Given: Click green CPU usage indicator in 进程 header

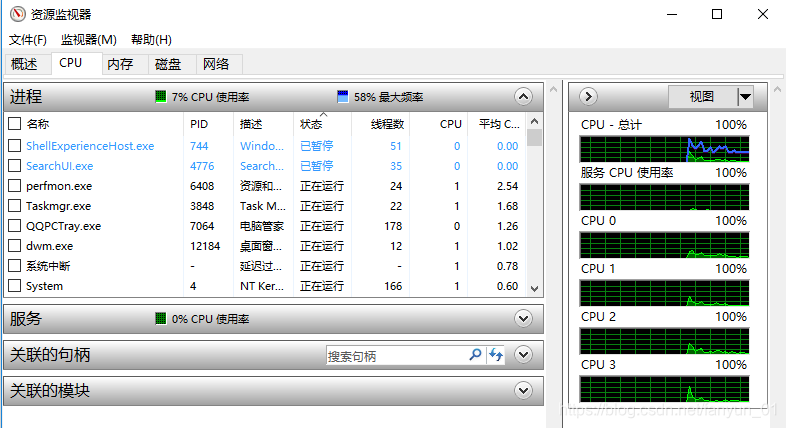Looking at the screenshot, I should coord(160,96).
